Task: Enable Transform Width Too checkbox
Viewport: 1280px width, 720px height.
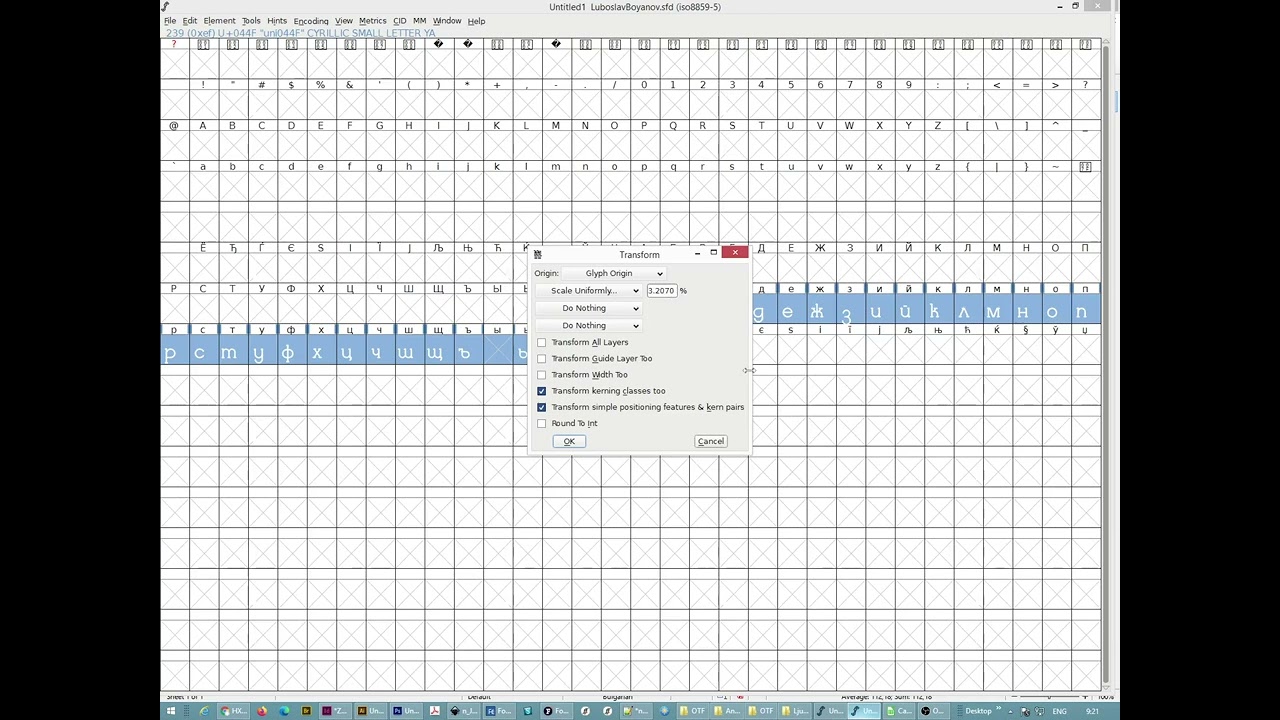Action: (x=542, y=375)
